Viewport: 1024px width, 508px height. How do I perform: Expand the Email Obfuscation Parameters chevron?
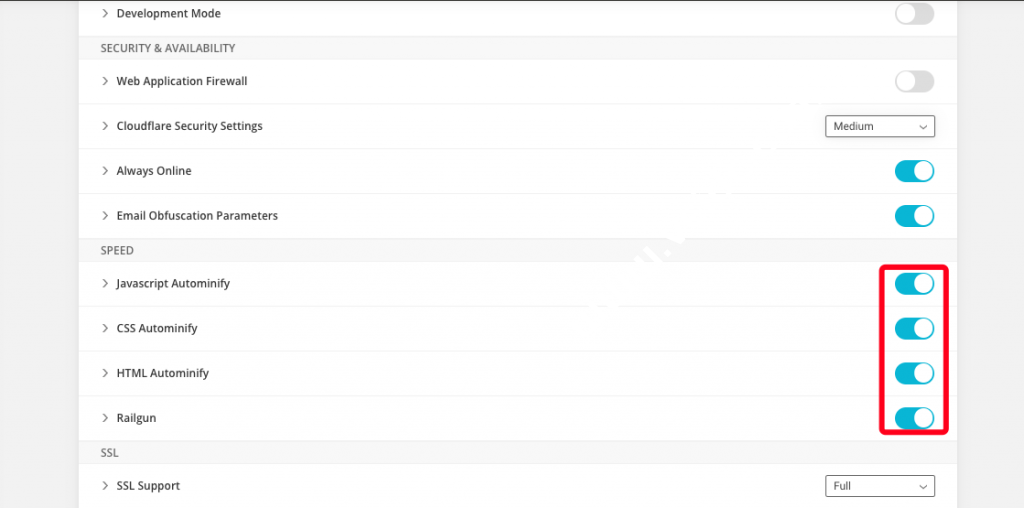[105, 216]
